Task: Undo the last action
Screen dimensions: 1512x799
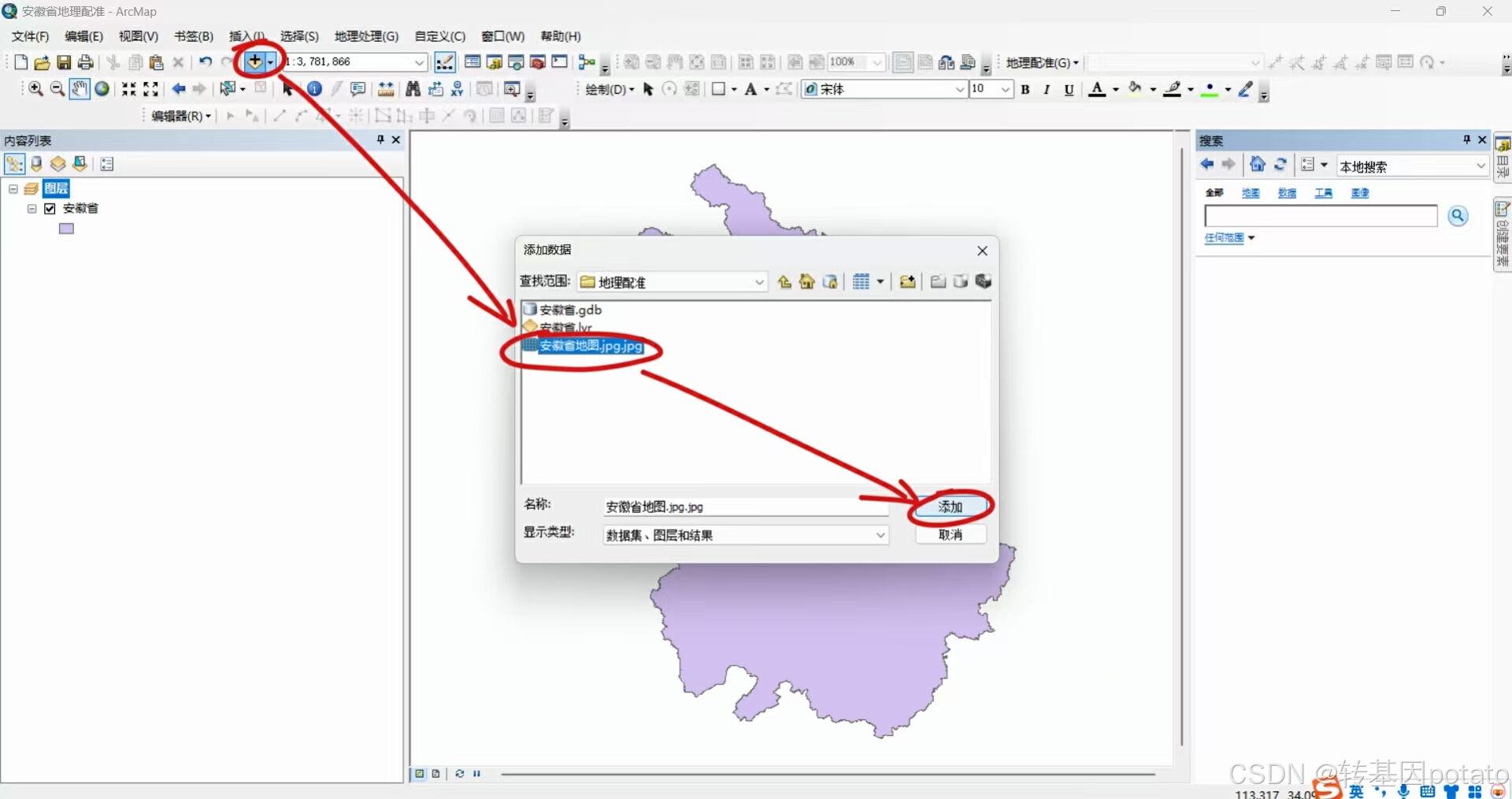Action: click(x=206, y=62)
